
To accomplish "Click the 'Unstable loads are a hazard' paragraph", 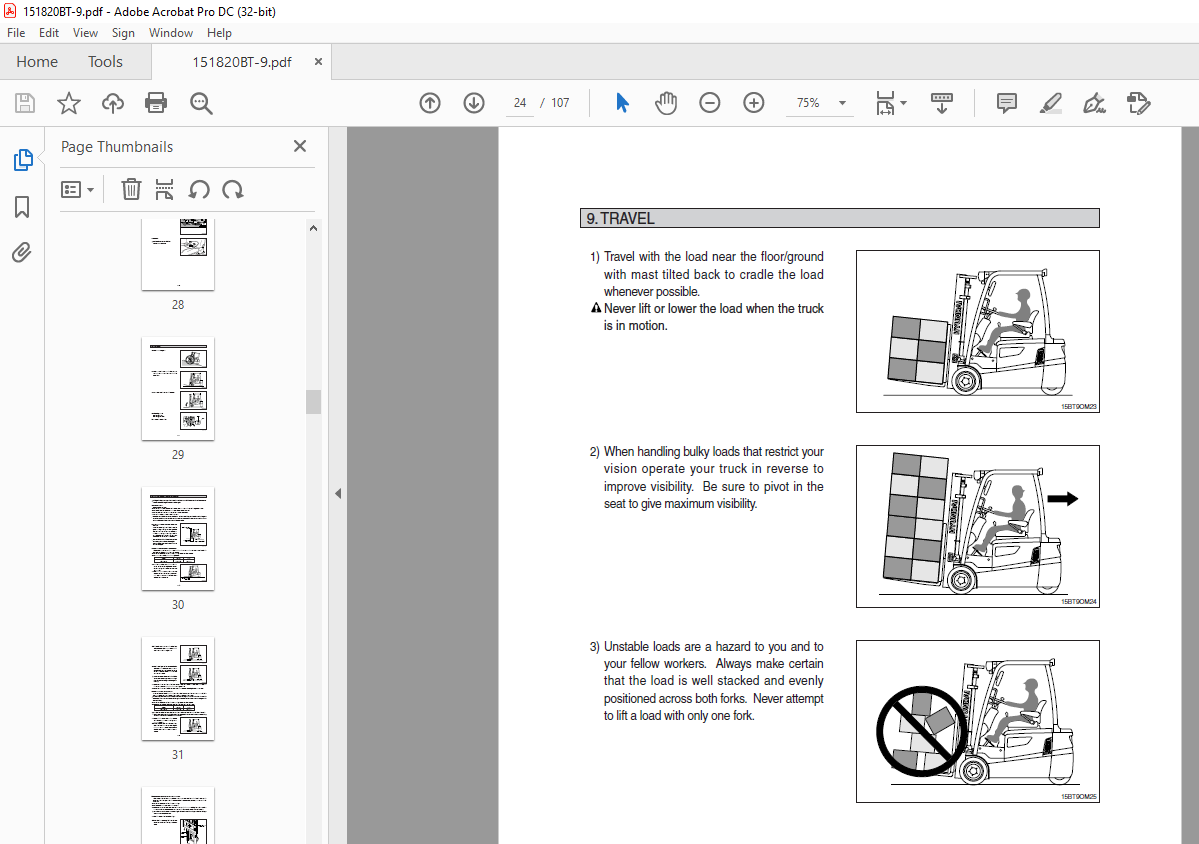I will click(713, 681).
